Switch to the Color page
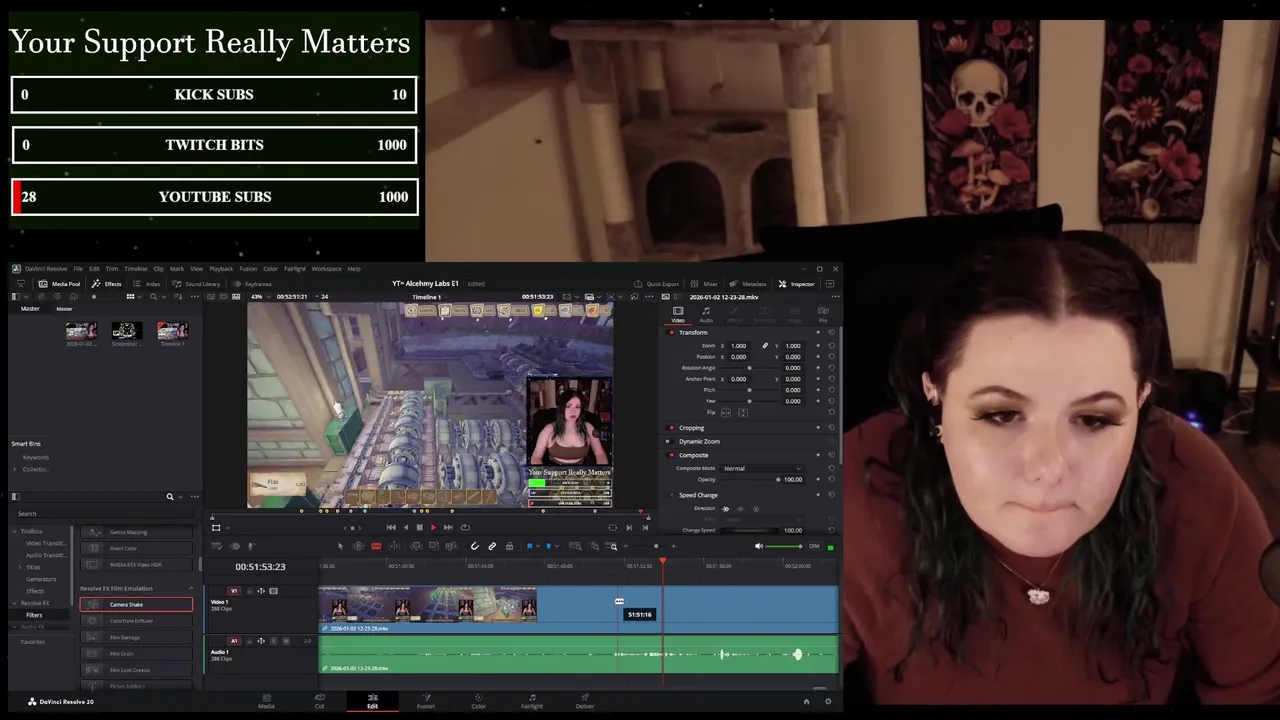This screenshot has height=720, width=1280. (x=478, y=701)
